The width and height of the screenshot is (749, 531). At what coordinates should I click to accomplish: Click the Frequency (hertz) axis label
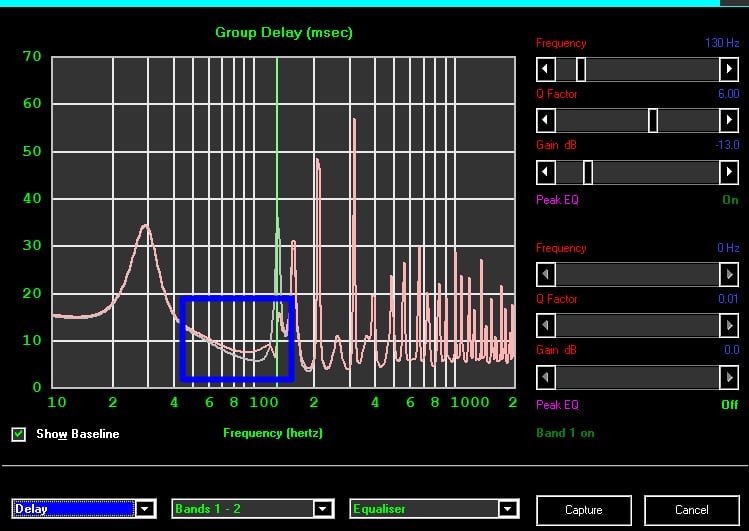pyautogui.click(x=273, y=433)
